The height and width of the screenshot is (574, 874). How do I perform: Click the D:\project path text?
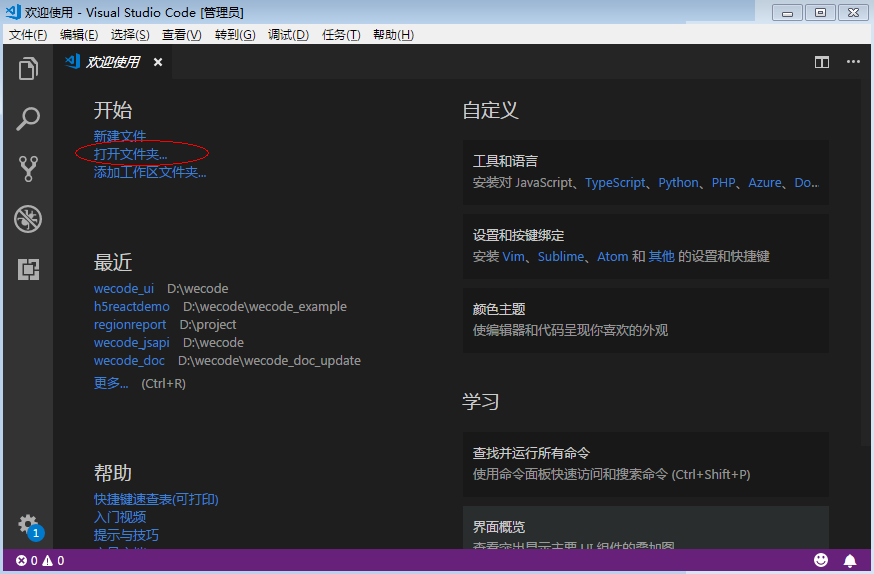[208, 324]
